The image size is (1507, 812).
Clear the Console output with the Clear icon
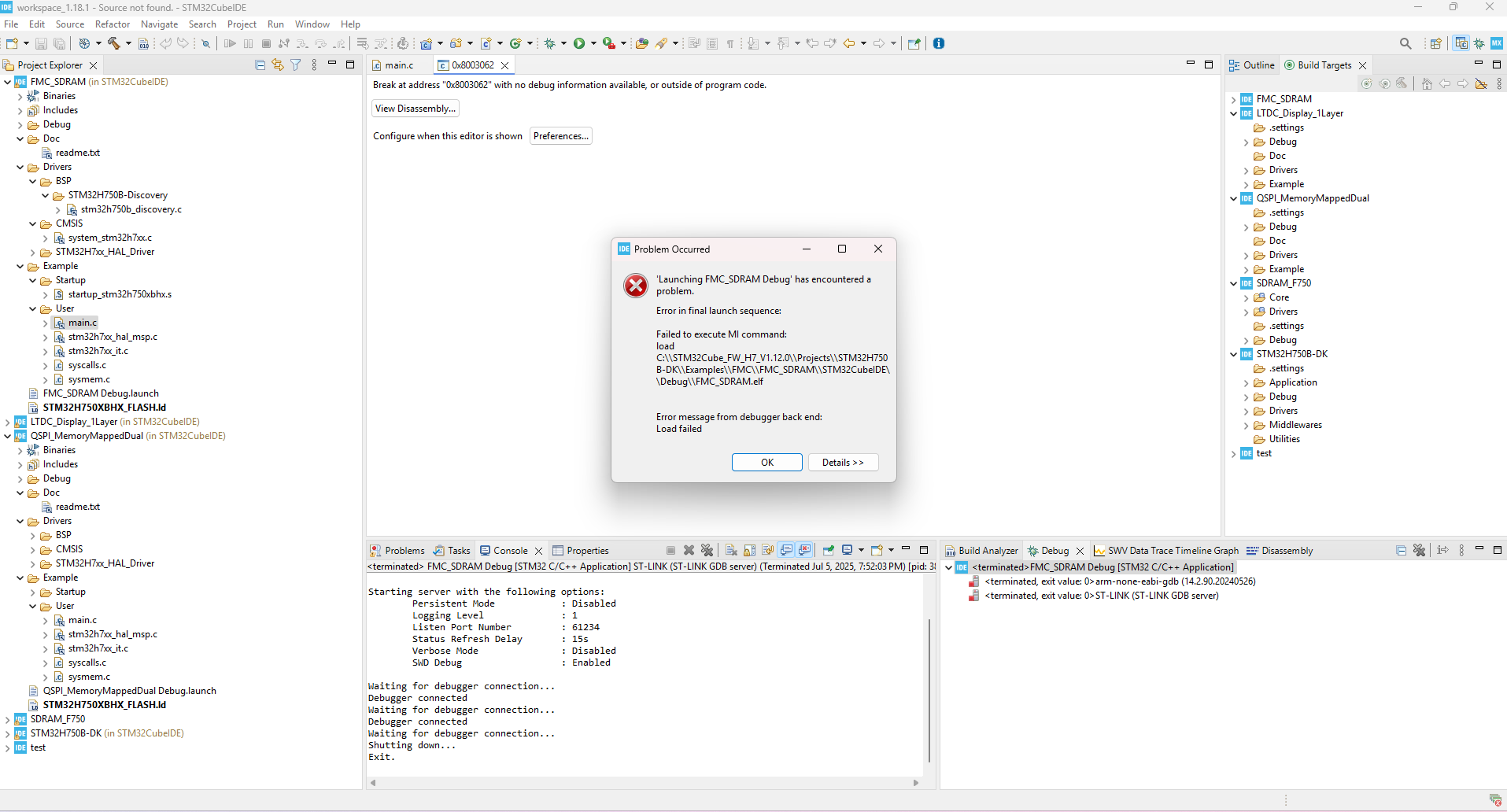pos(731,550)
